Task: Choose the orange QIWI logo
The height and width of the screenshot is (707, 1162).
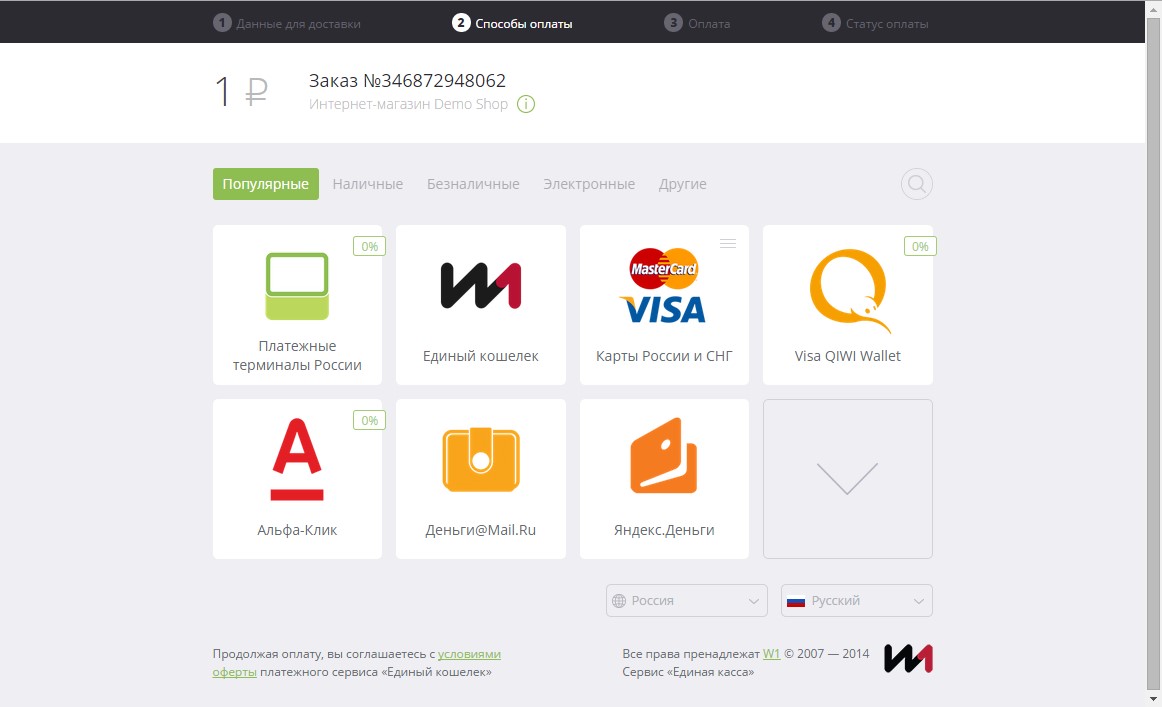Action: [849, 291]
